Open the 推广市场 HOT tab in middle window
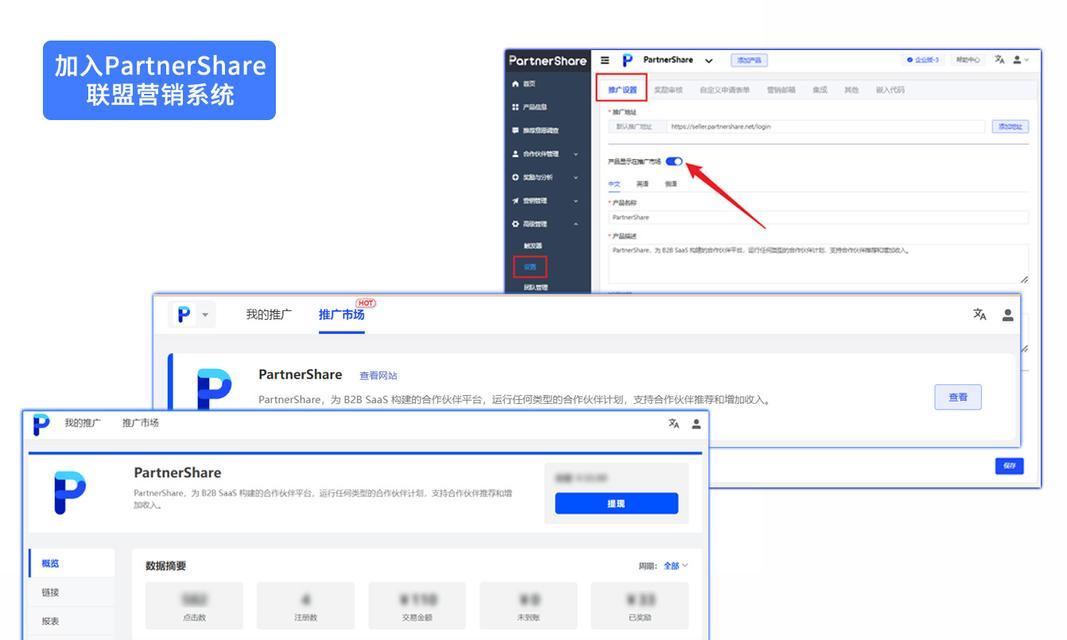Screen dimensions: 1067x640 [342, 314]
